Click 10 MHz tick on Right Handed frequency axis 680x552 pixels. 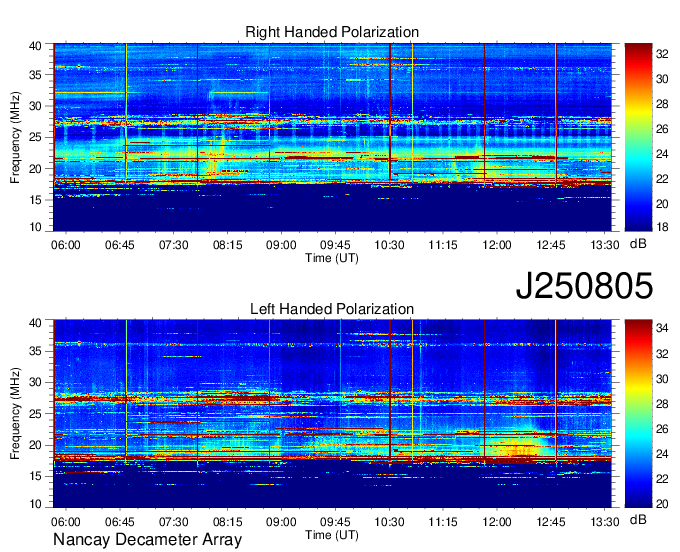point(35,227)
